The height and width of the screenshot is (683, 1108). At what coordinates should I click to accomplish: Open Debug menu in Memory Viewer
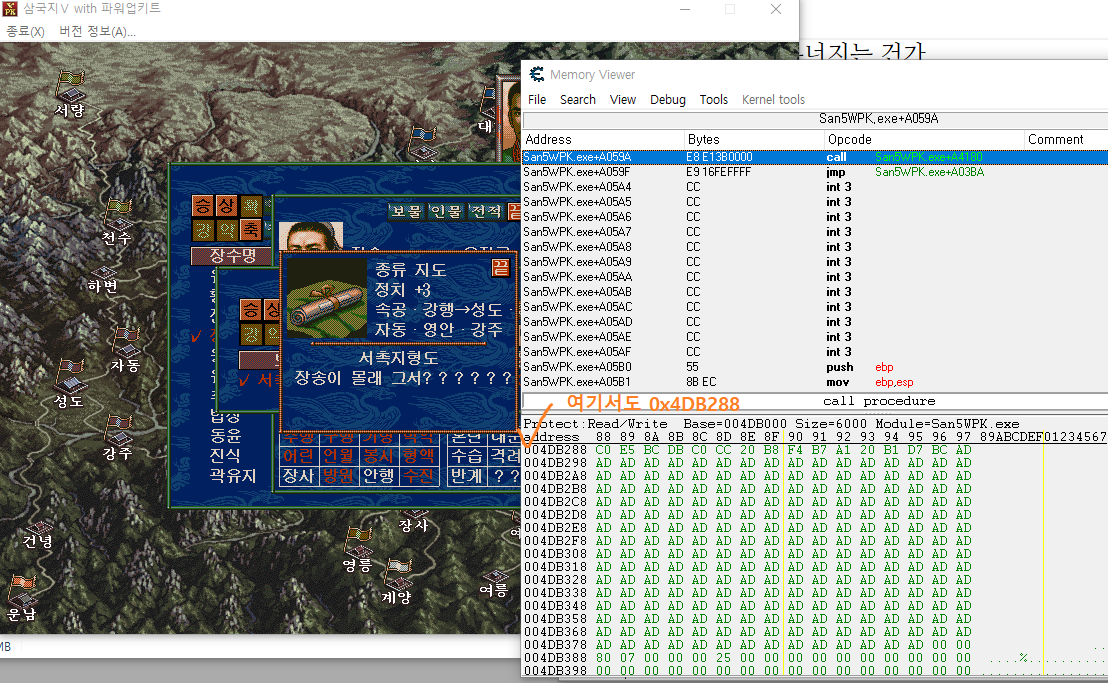(668, 100)
